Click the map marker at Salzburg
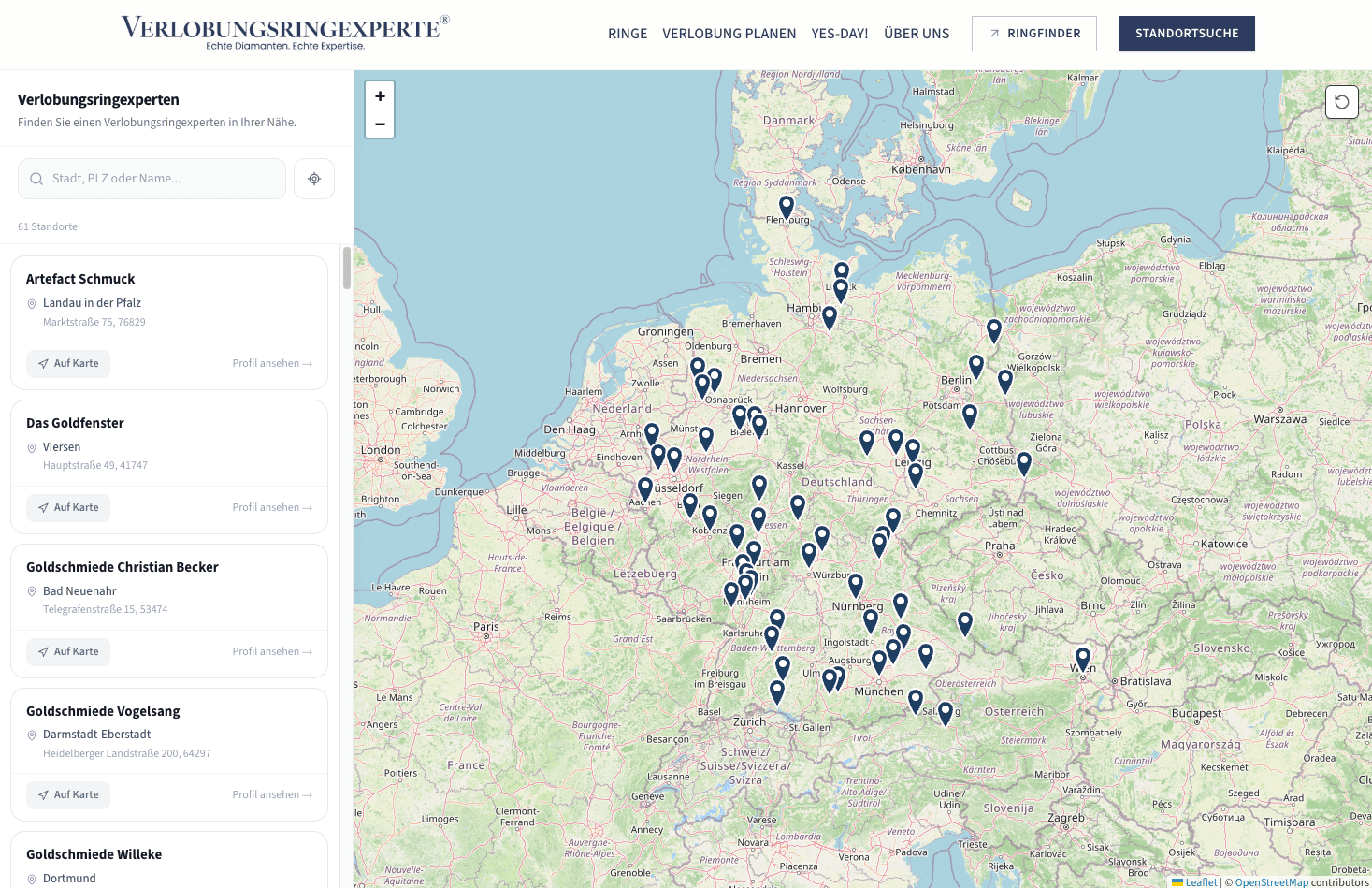 tap(946, 714)
